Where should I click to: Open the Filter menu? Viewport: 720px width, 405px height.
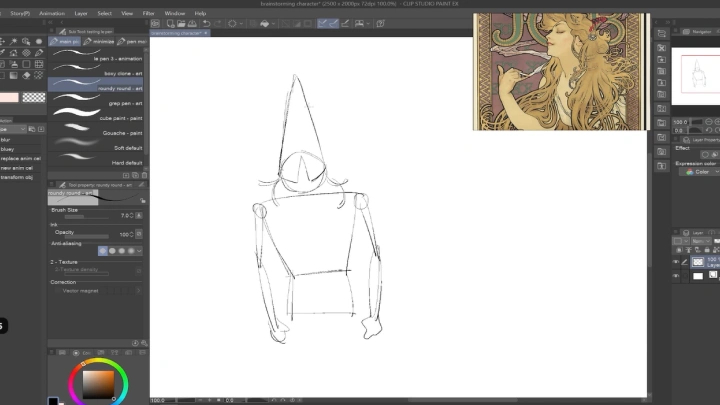click(x=148, y=13)
